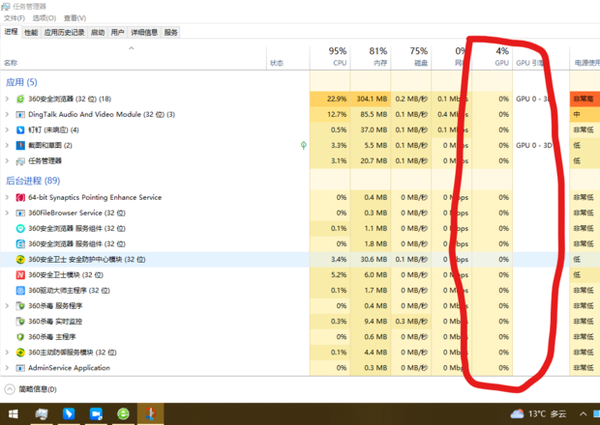Expand the 64-bit Synaptics Pointing Enhance Service row
The width and height of the screenshot is (600, 425).
7,197
